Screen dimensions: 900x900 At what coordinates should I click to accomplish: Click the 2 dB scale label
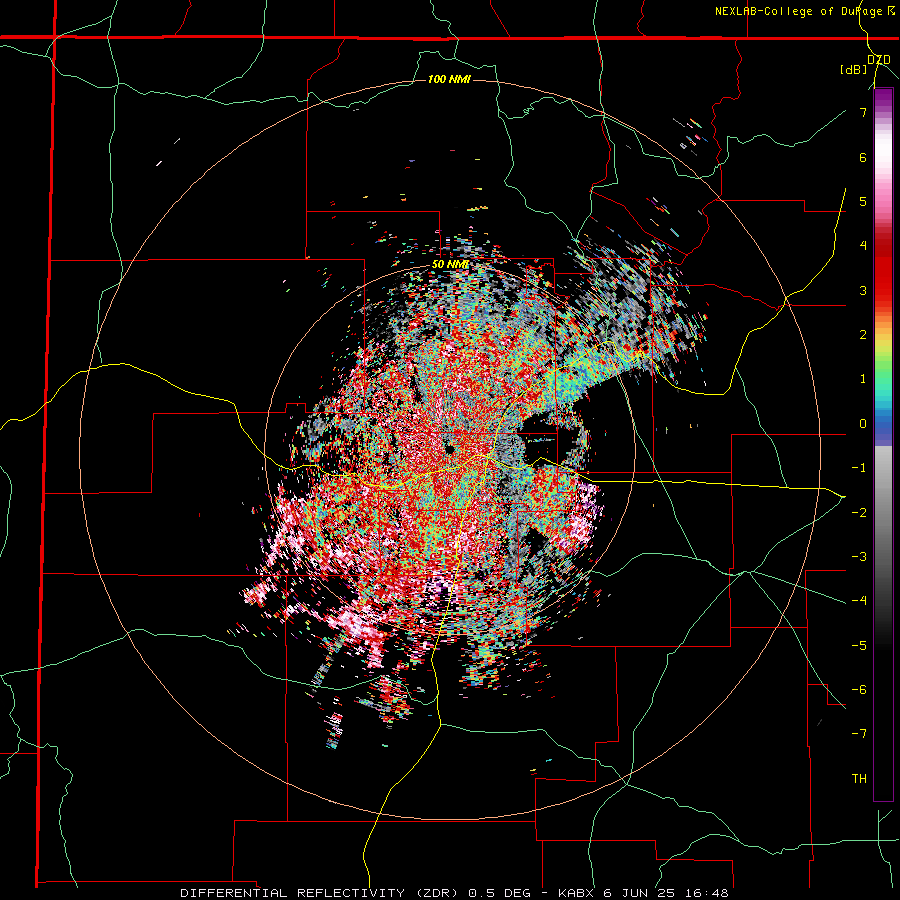pos(863,335)
